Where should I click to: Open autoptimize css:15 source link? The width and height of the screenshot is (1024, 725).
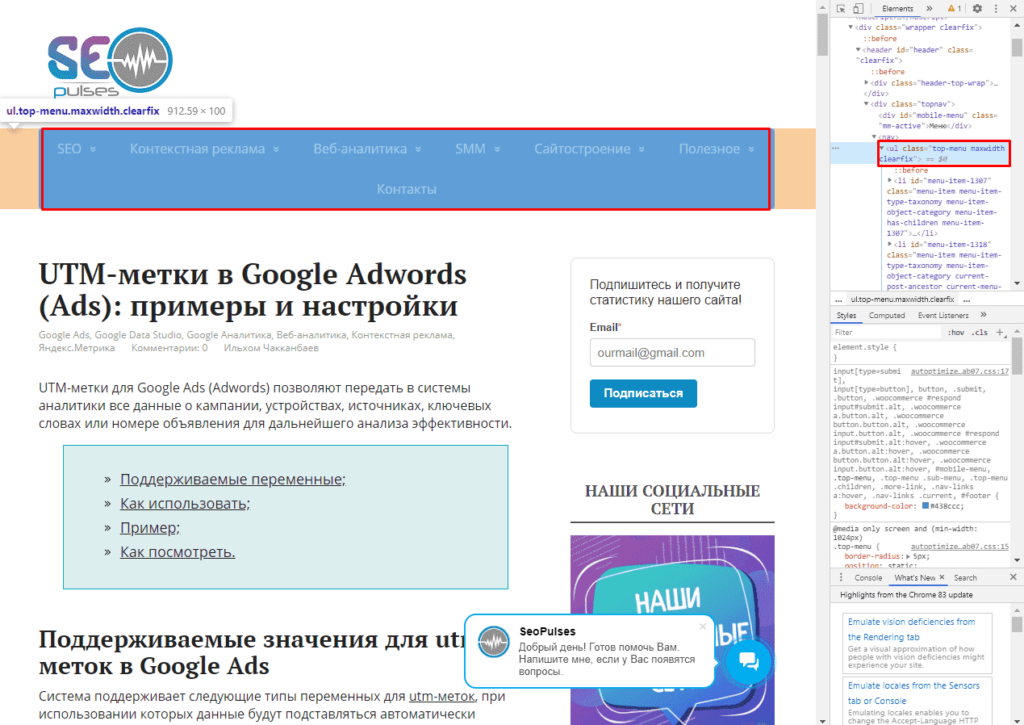[959, 546]
